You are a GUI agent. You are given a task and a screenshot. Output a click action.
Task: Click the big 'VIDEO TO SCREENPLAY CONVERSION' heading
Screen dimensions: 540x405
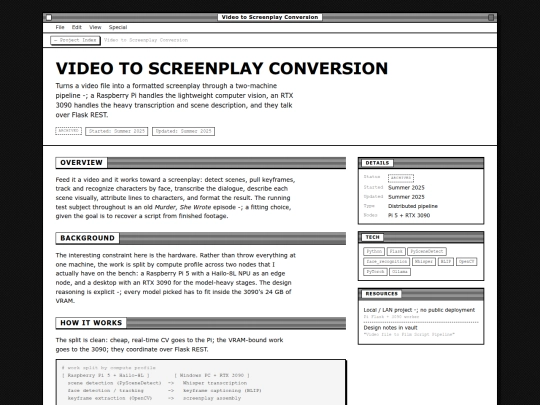[x=222, y=68]
